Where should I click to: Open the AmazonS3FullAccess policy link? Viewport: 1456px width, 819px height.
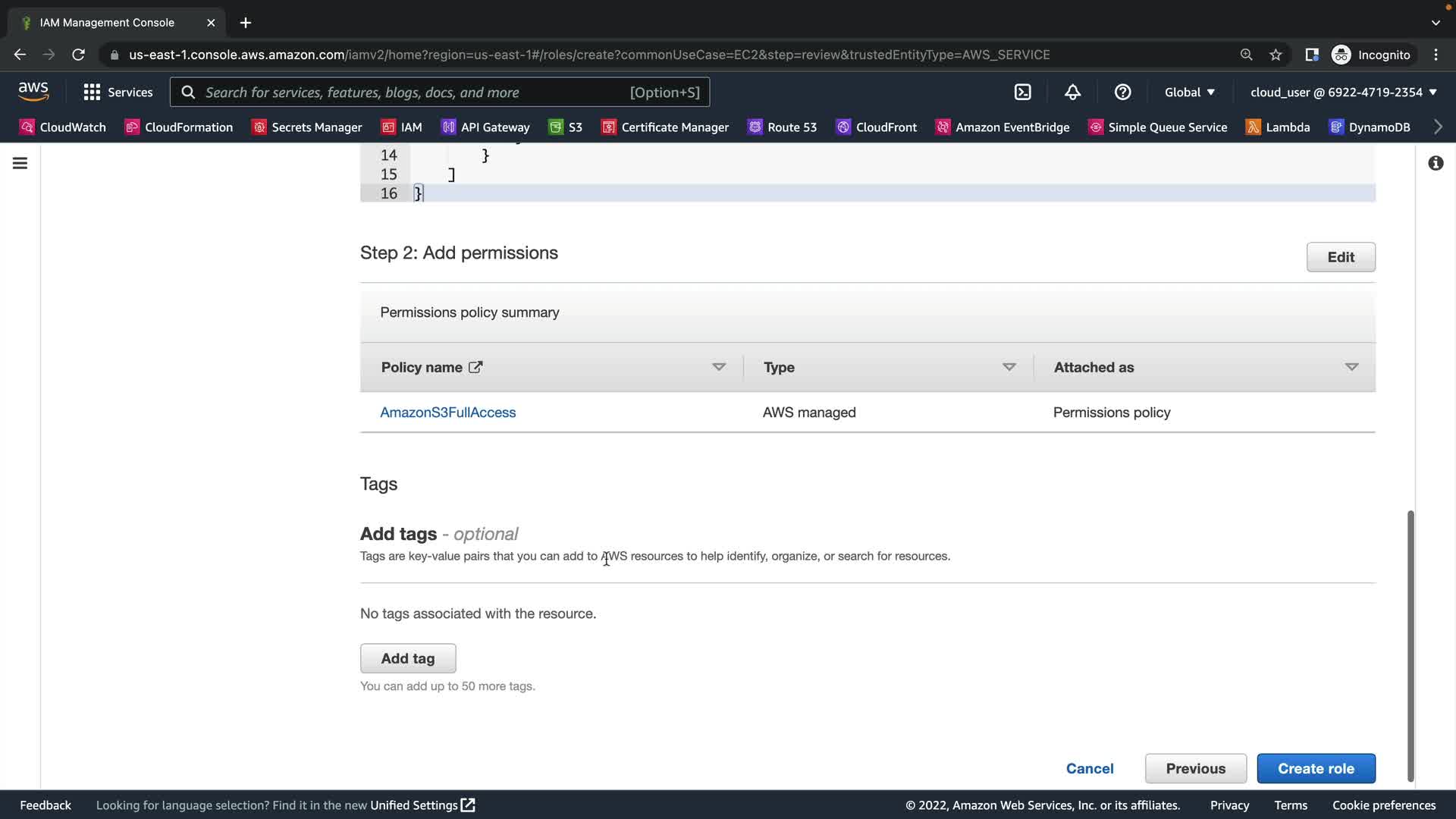447,413
